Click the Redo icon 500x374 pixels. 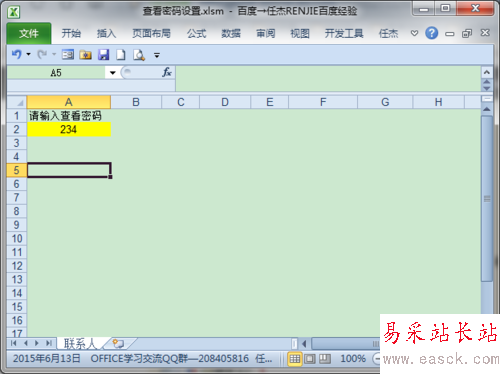42,54
